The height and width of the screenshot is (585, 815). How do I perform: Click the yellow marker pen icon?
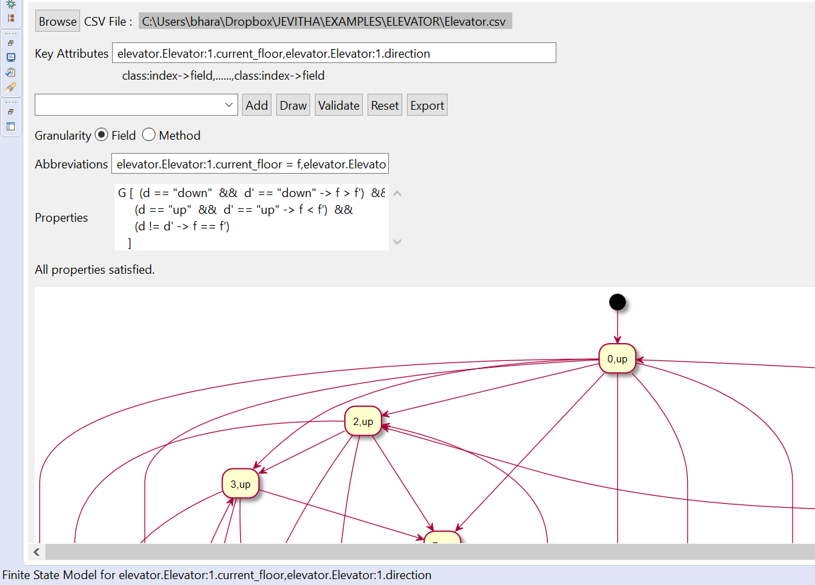coord(11,88)
